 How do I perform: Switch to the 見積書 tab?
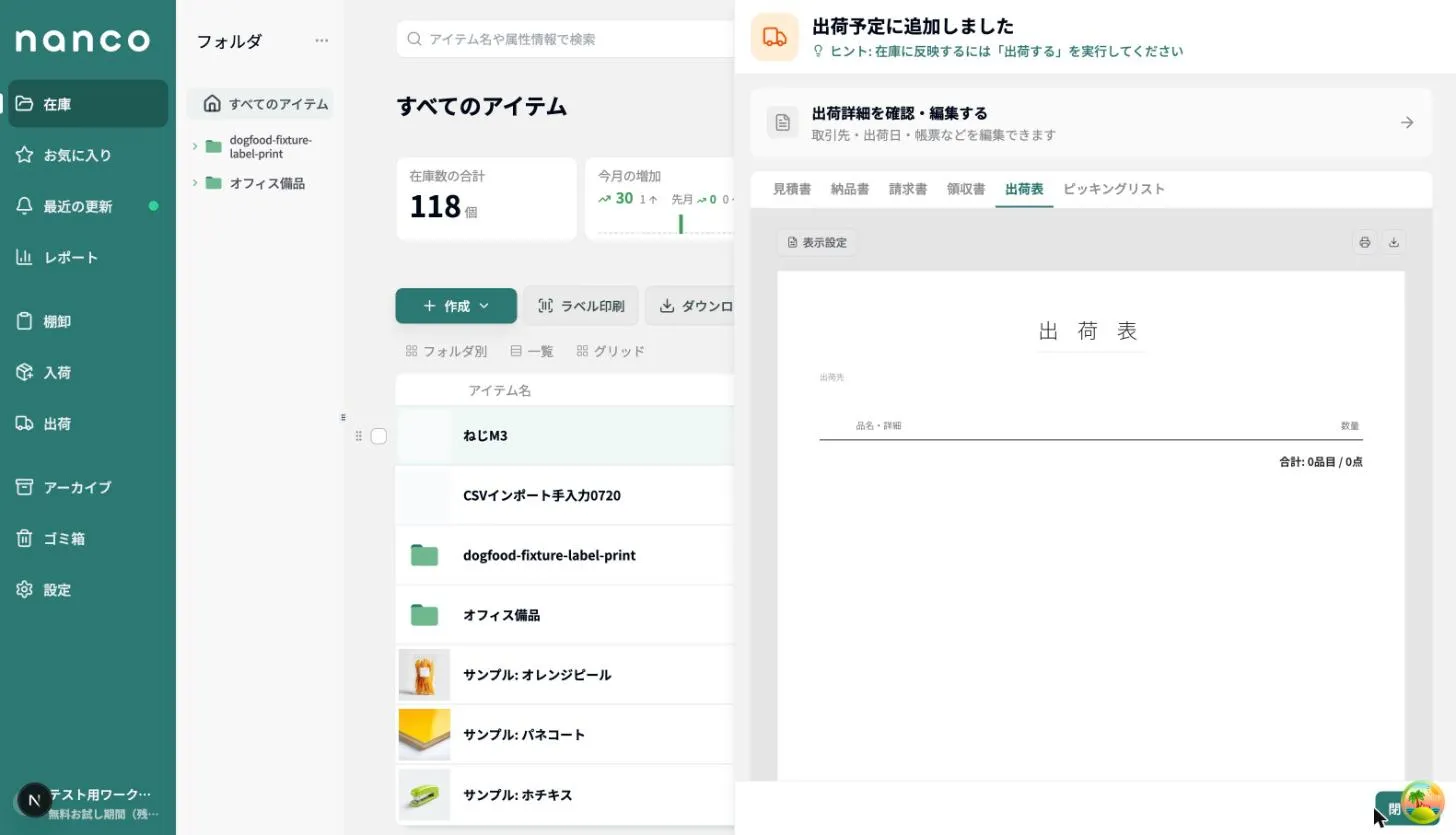[x=792, y=189]
